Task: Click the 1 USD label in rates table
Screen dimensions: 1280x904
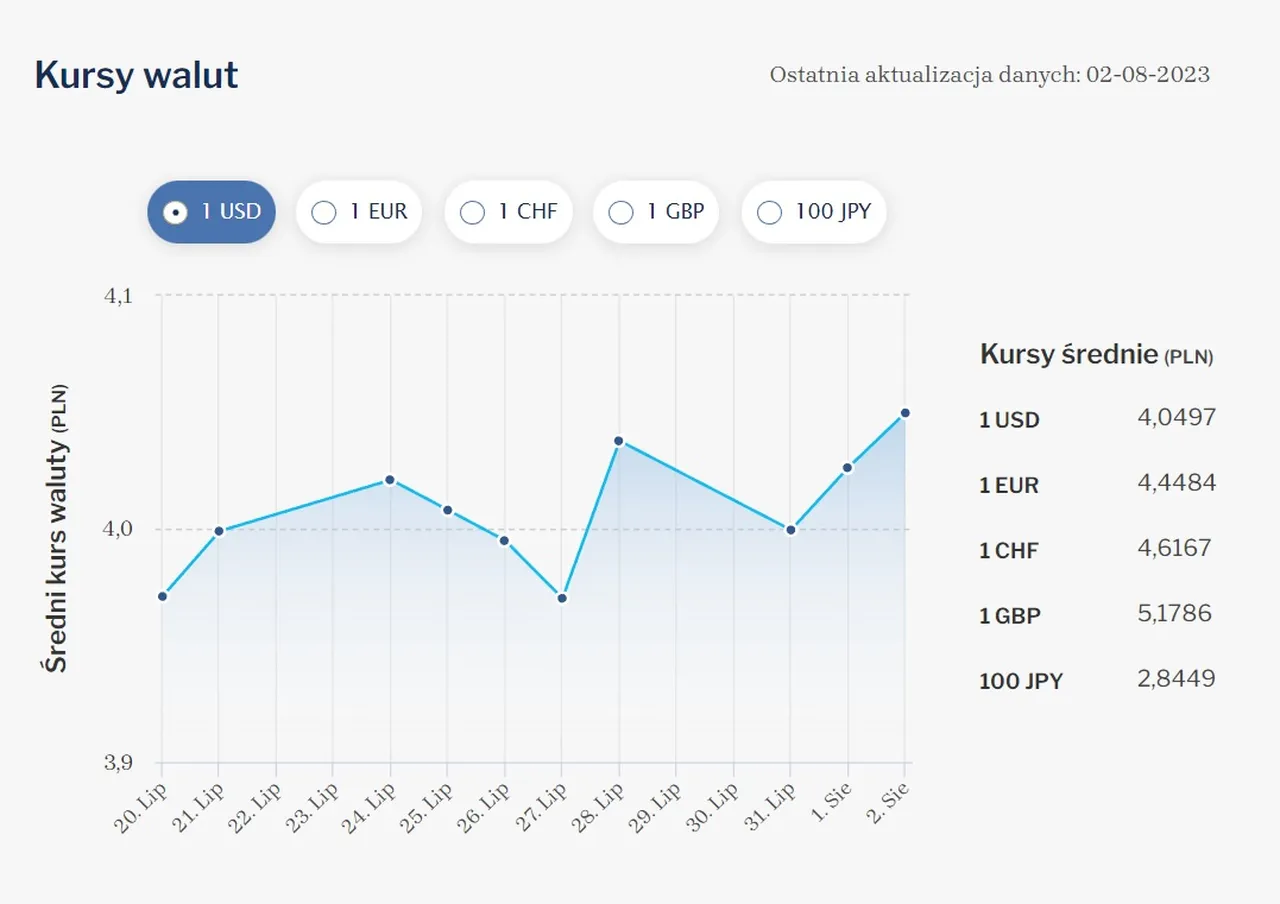Action: pyautogui.click(x=1009, y=420)
